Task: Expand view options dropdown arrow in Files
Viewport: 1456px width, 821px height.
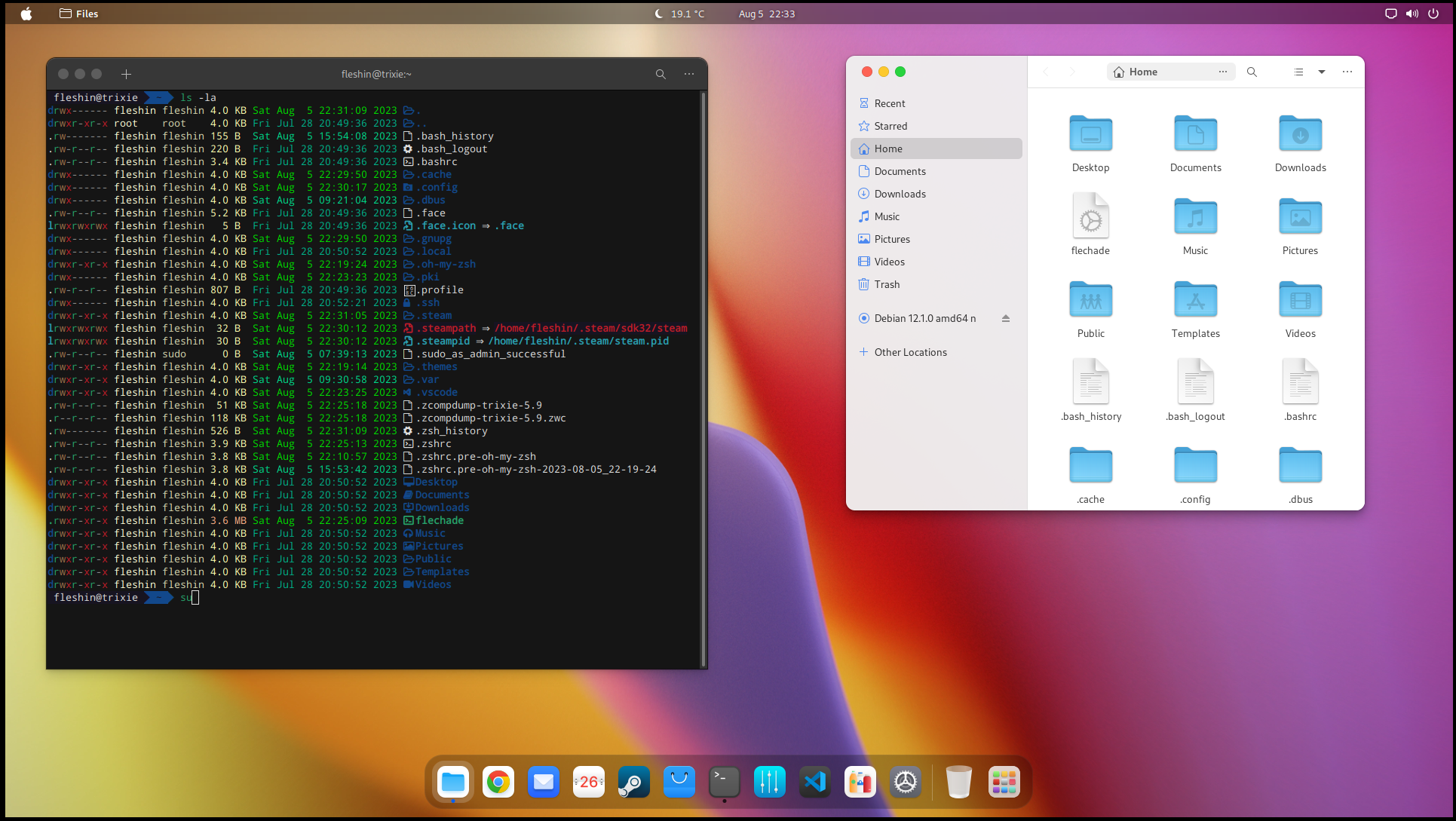Action: pyautogui.click(x=1321, y=72)
